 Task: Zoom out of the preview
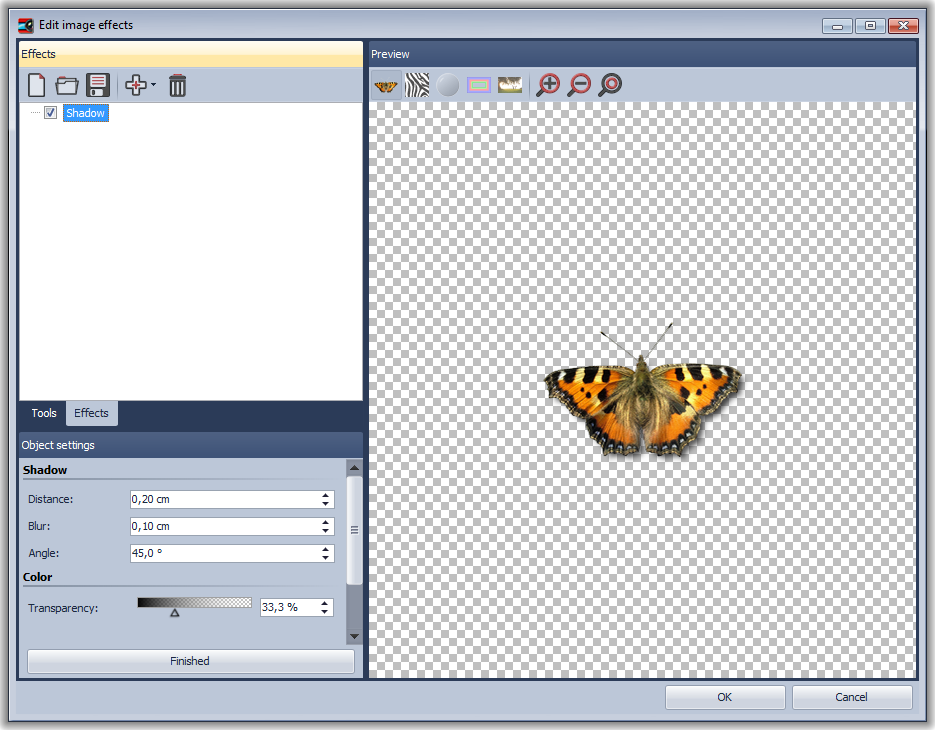[x=579, y=85]
